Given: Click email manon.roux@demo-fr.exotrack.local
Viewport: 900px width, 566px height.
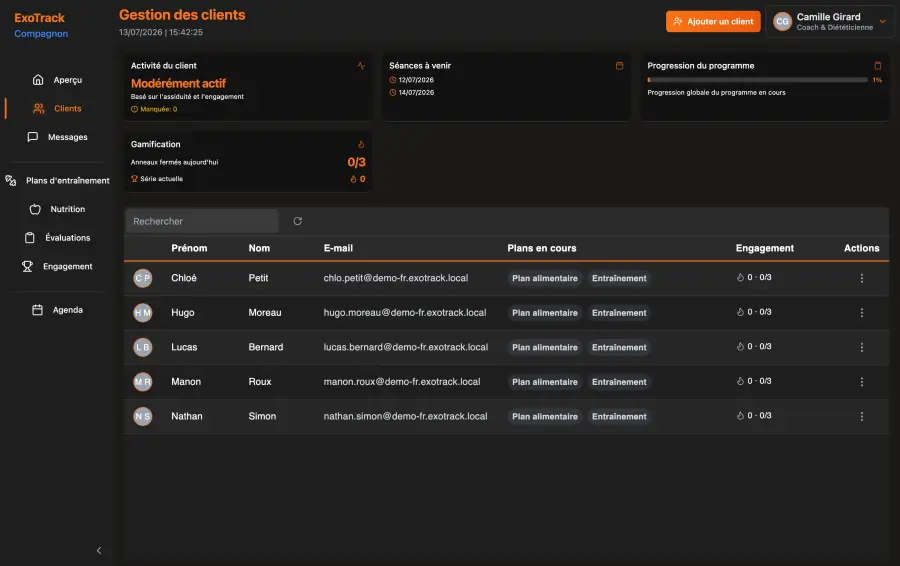Looking at the screenshot, I should pos(402,381).
